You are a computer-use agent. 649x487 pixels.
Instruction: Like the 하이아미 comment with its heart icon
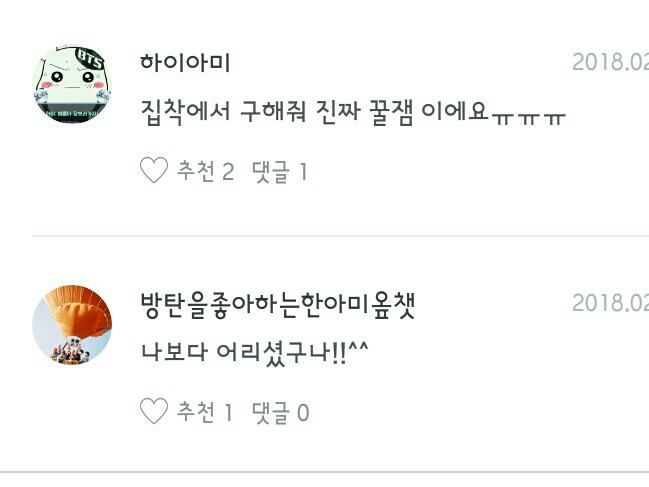pyautogui.click(x=154, y=170)
